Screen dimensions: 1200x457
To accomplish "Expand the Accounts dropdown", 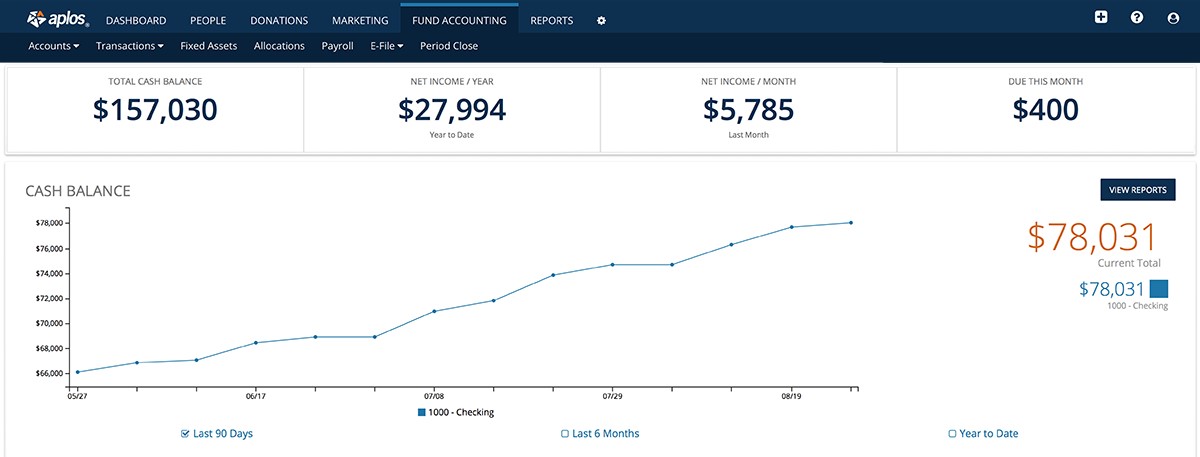I will coord(54,46).
